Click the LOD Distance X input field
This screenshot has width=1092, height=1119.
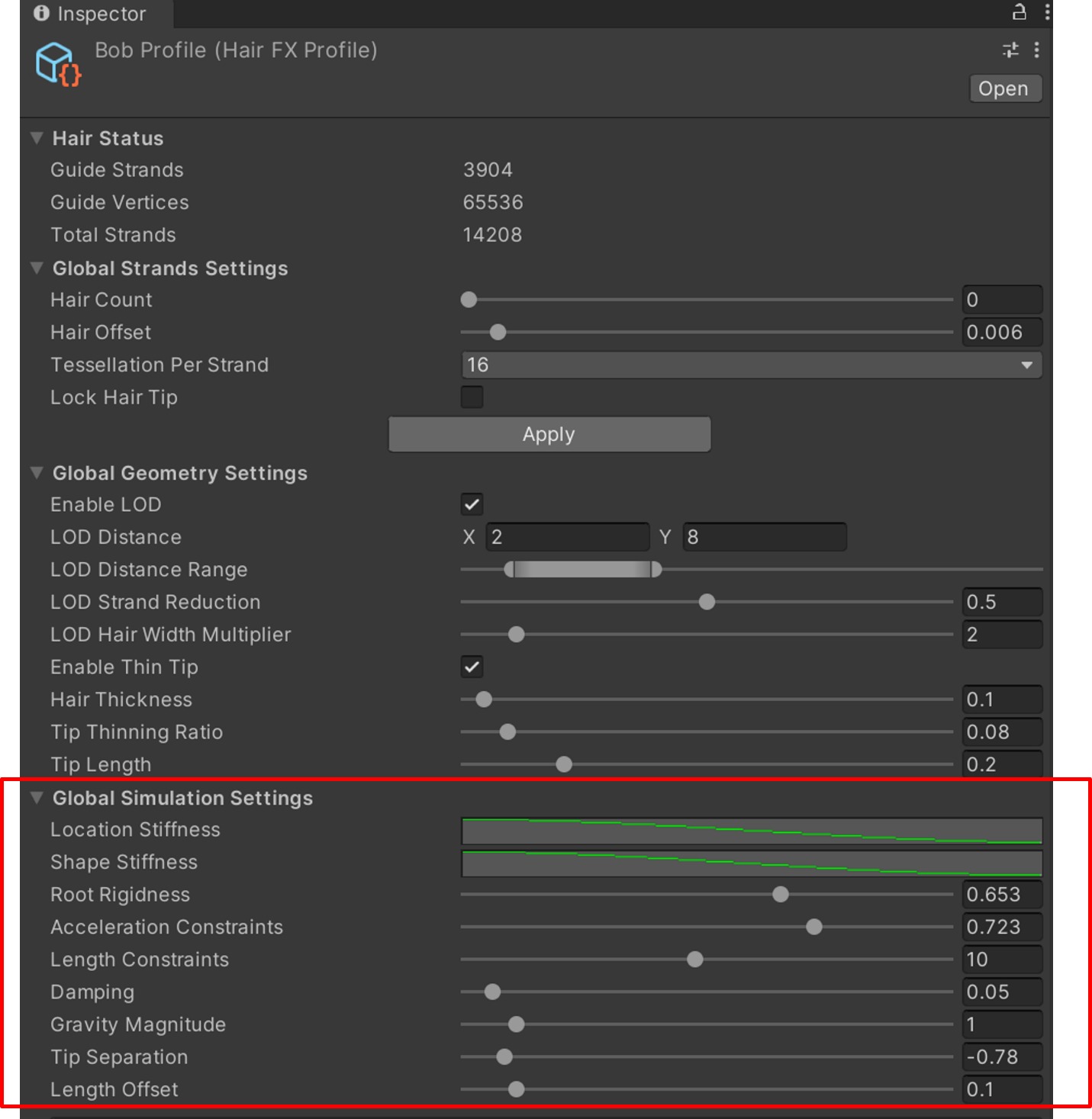point(568,536)
